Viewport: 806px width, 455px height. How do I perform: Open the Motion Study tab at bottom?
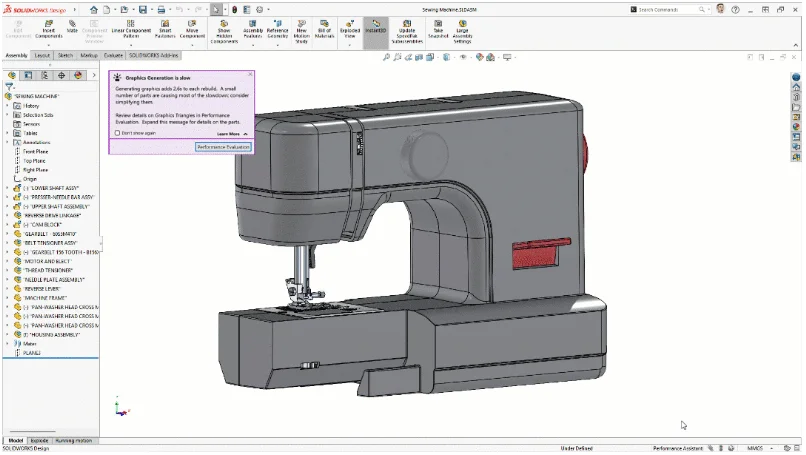74,440
